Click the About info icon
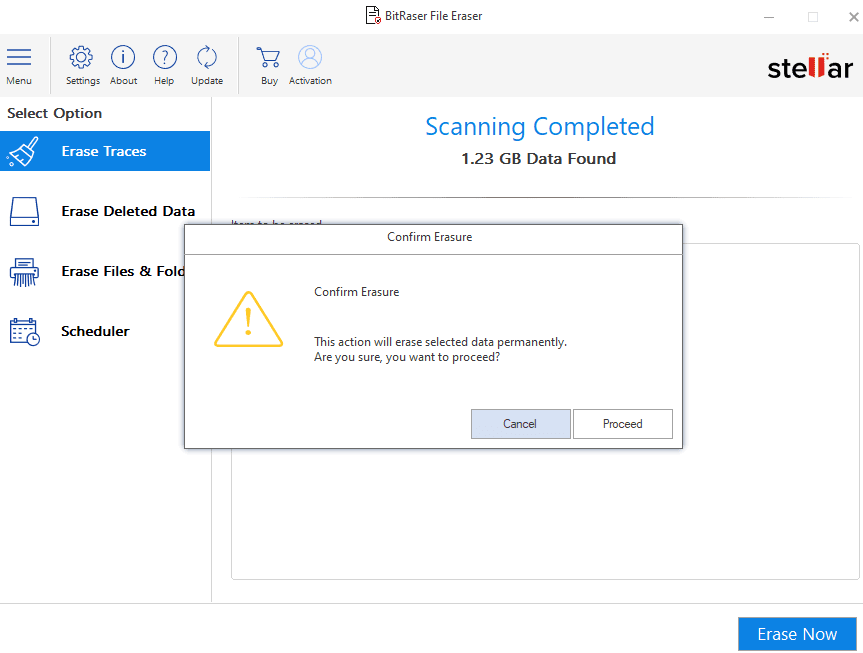Screen dimensions: 863x653 coord(123,58)
